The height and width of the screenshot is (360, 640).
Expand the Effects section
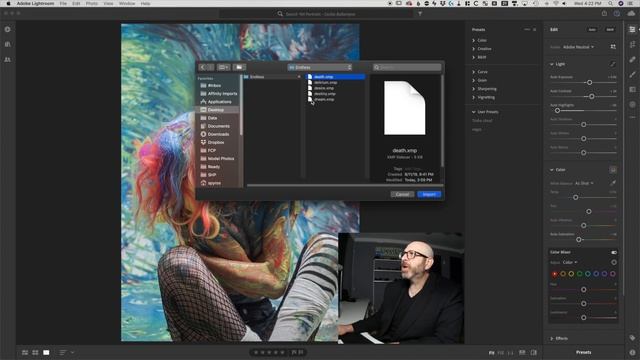551,338
